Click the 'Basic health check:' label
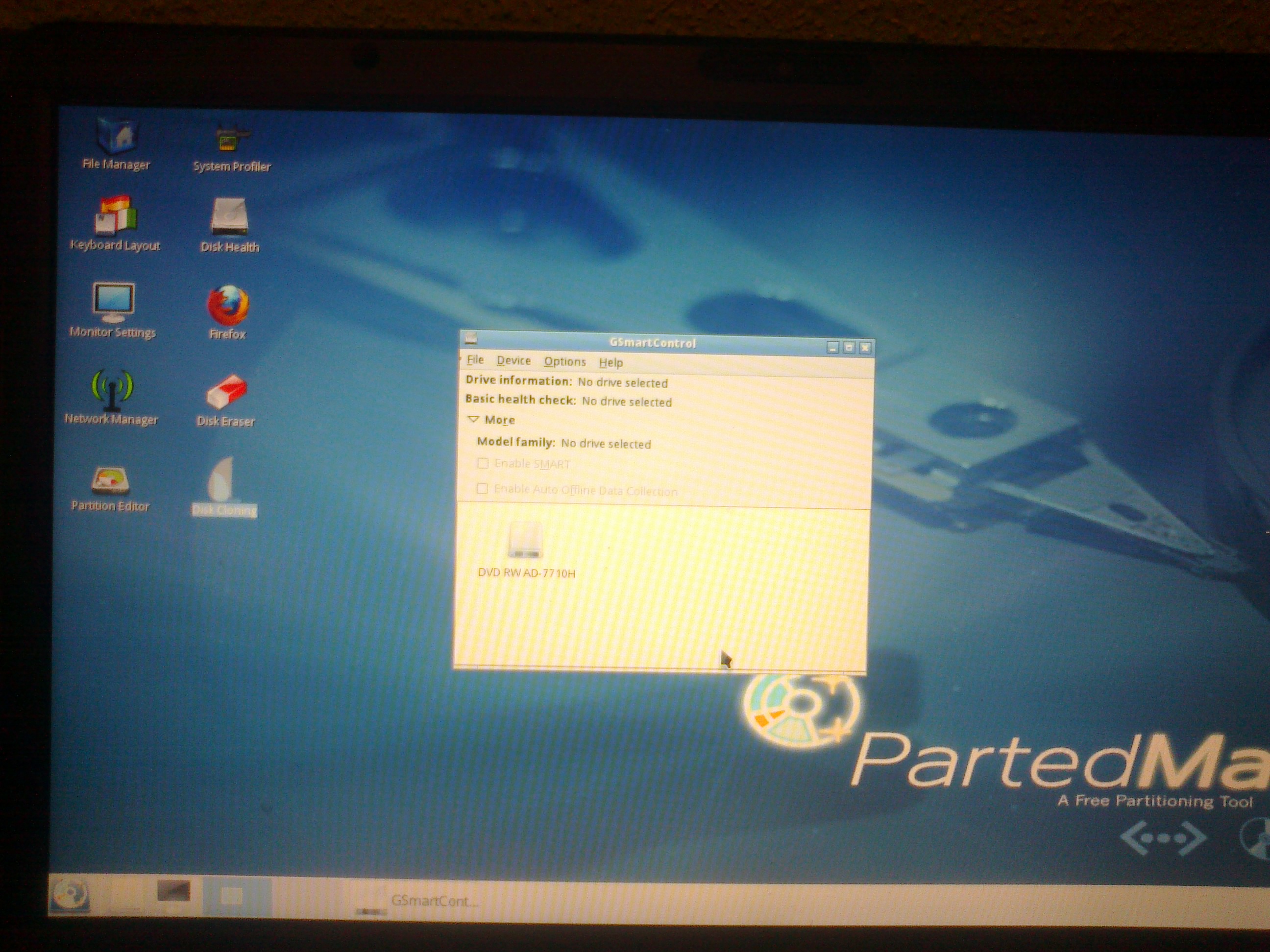Viewport: 1270px width, 952px height. [520, 400]
